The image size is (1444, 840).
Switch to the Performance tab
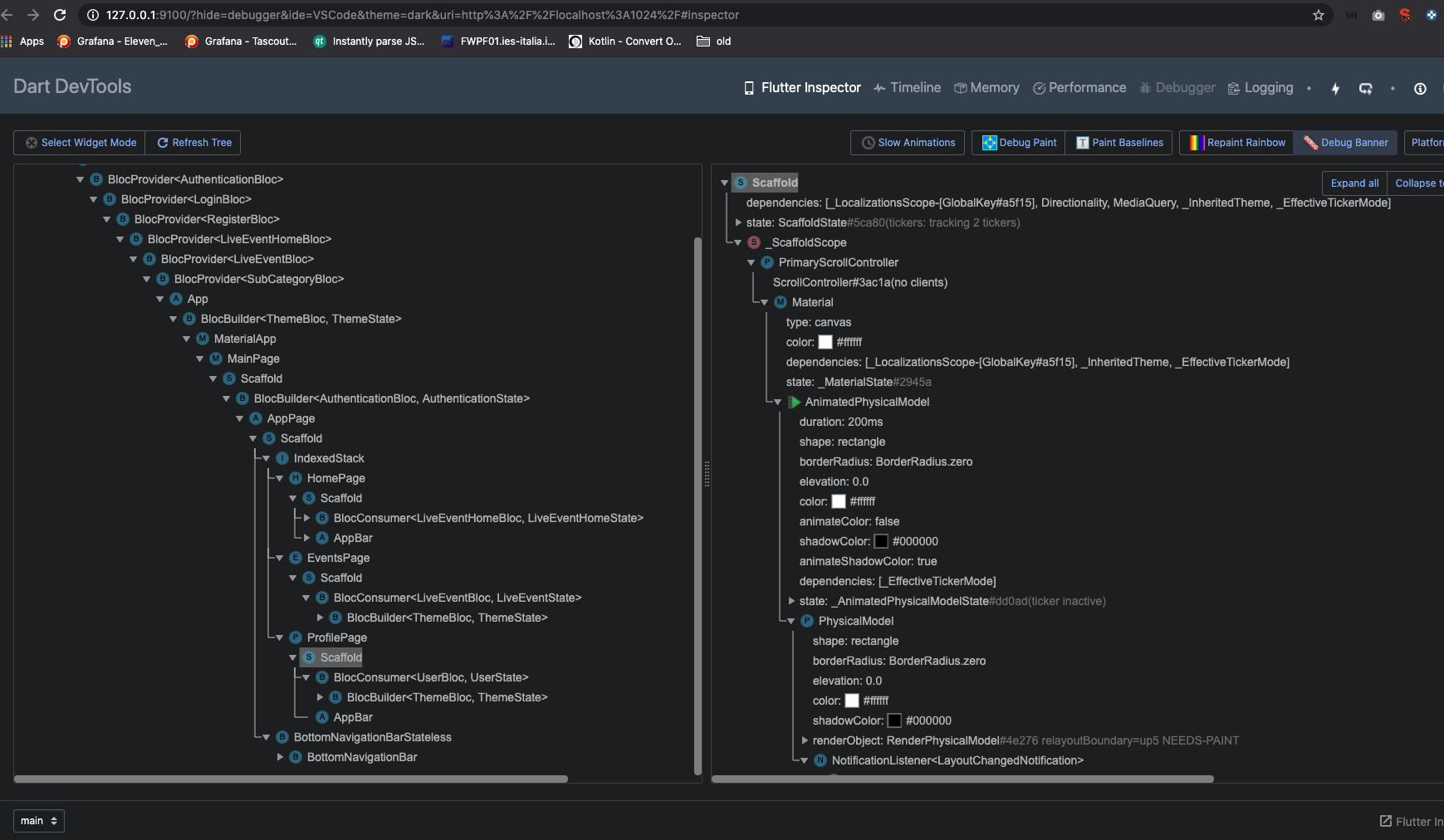1079,88
